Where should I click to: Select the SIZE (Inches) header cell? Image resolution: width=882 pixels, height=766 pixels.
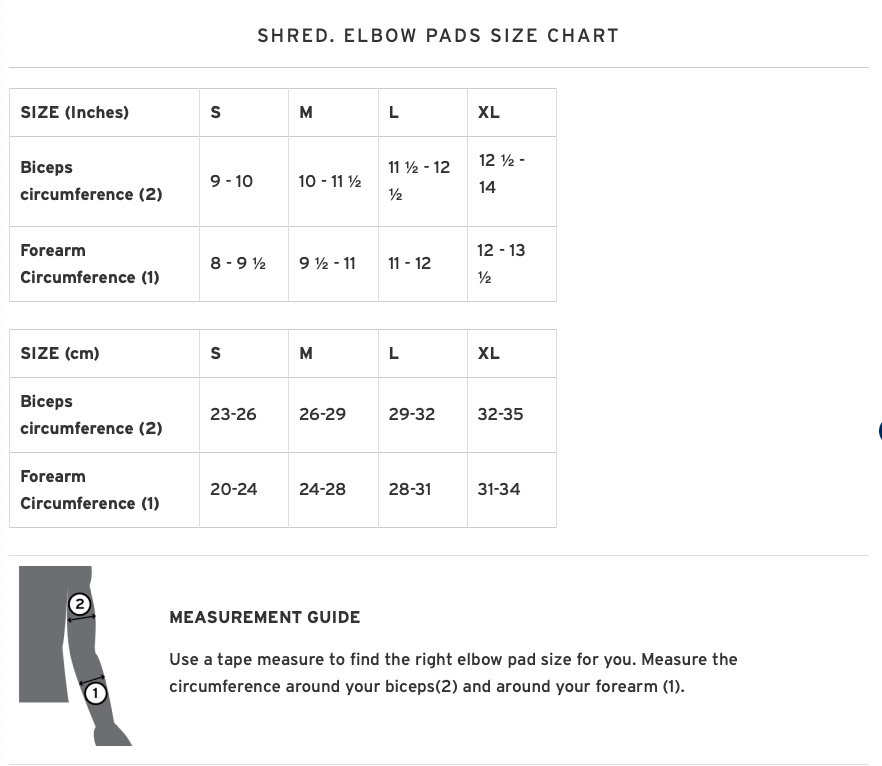pyautogui.click(x=75, y=113)
